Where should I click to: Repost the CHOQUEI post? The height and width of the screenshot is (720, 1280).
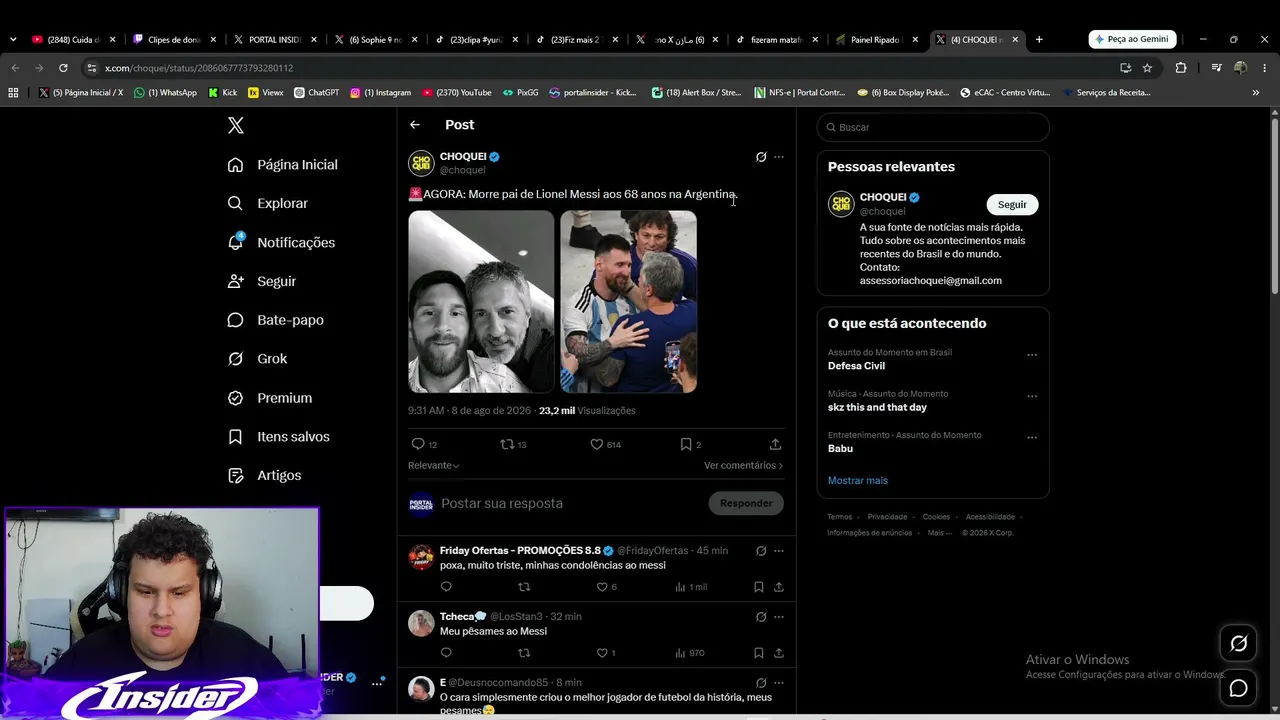pos(507,444)
